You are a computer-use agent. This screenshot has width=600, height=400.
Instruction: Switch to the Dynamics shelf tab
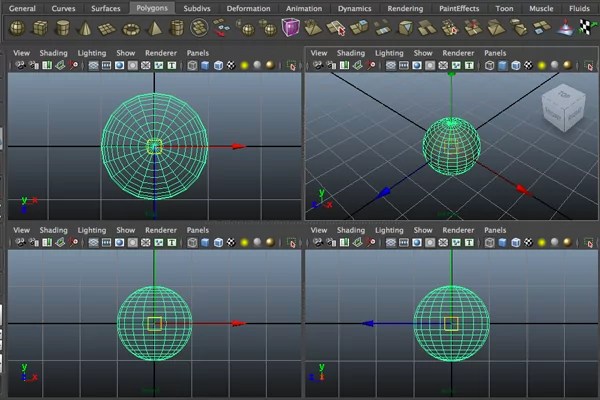pyautogui.click(x=355, y=8)
